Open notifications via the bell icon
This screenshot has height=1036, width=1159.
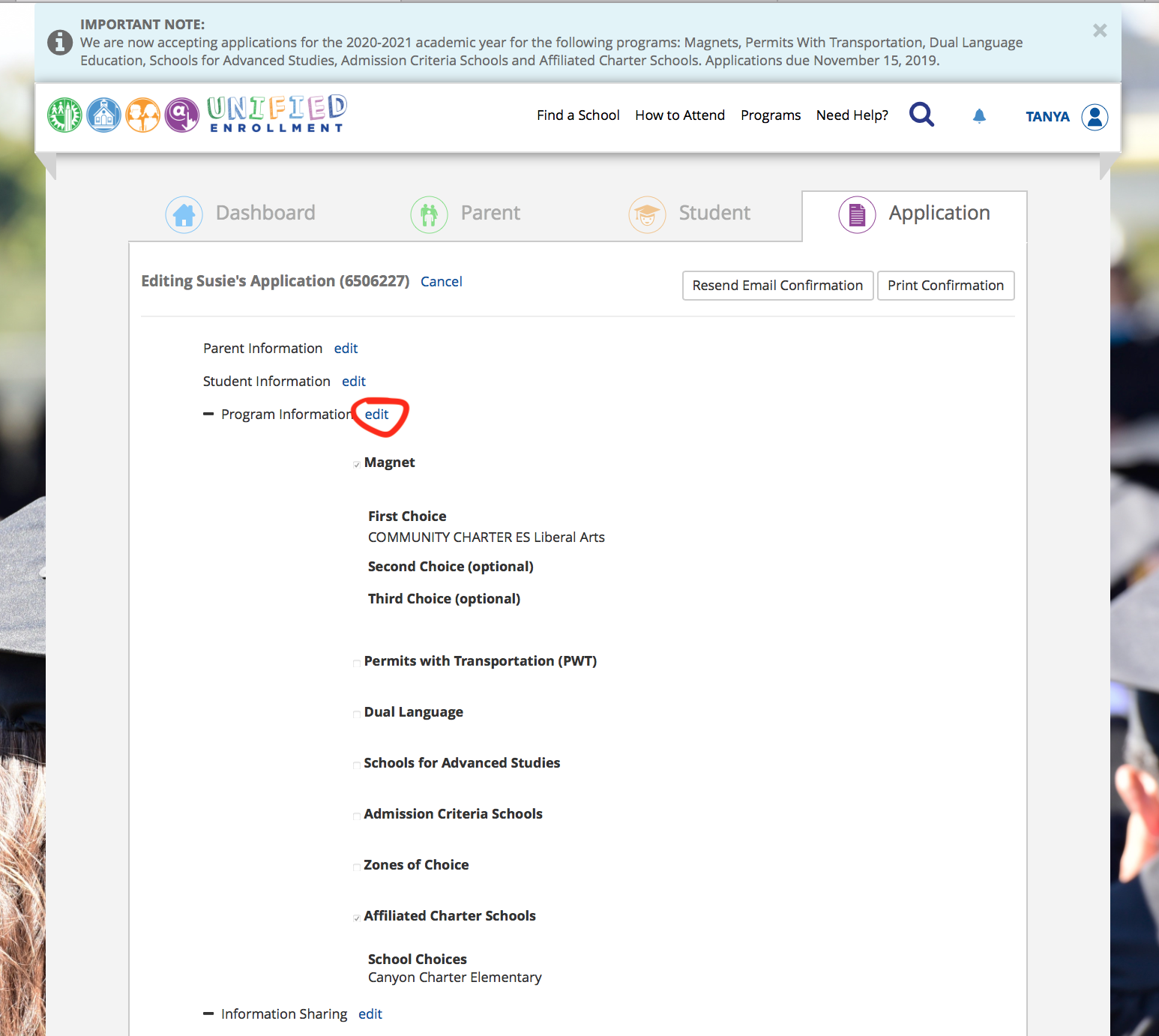(979, 115)
